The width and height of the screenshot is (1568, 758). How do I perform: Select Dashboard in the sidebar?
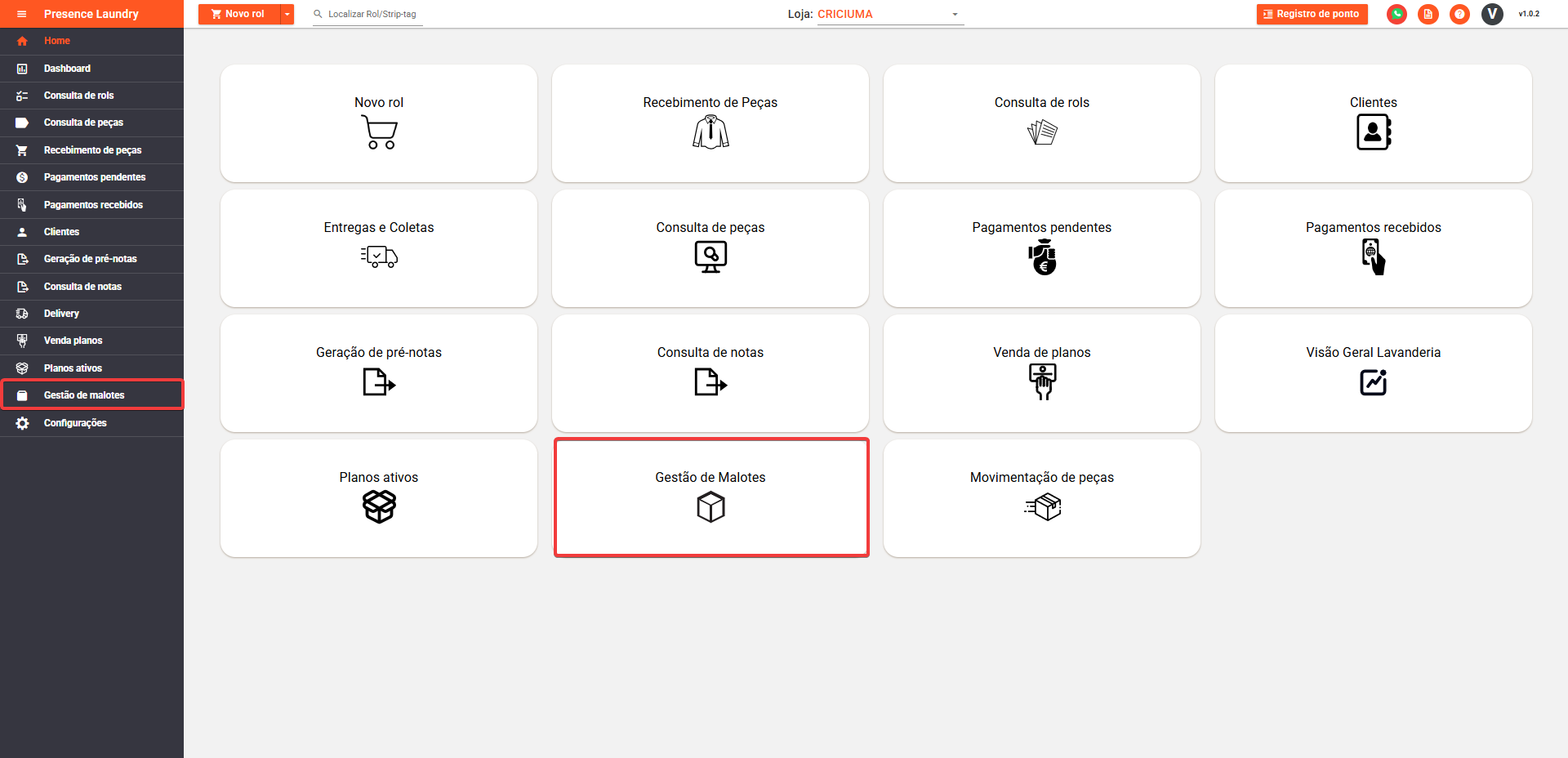pos(67,69)
